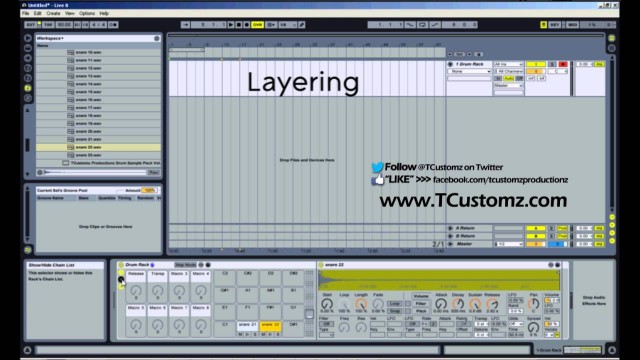The height and width of the screenshot is (360, 640).
Task: Start playback with the transport Play button
Action: [x=231, y=25]
